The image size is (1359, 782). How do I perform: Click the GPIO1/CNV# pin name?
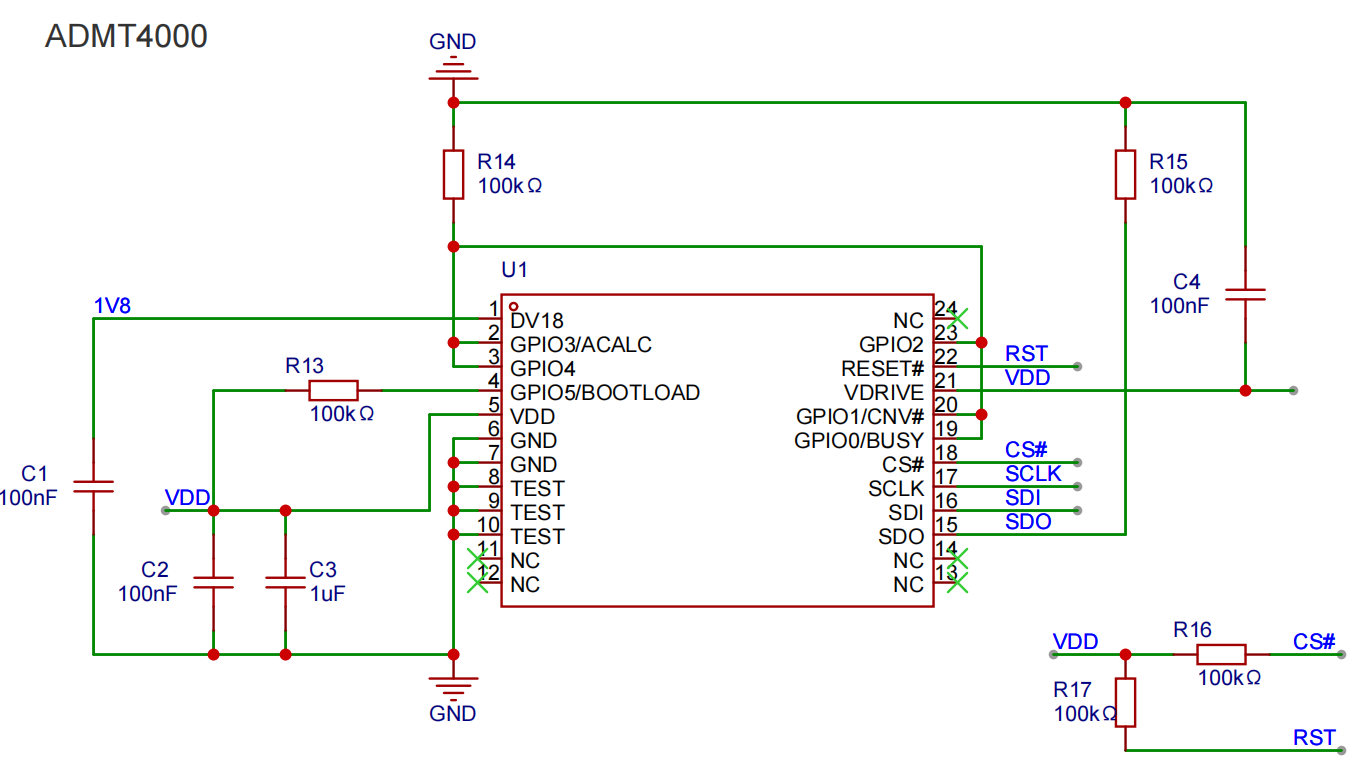coord(860,416)
